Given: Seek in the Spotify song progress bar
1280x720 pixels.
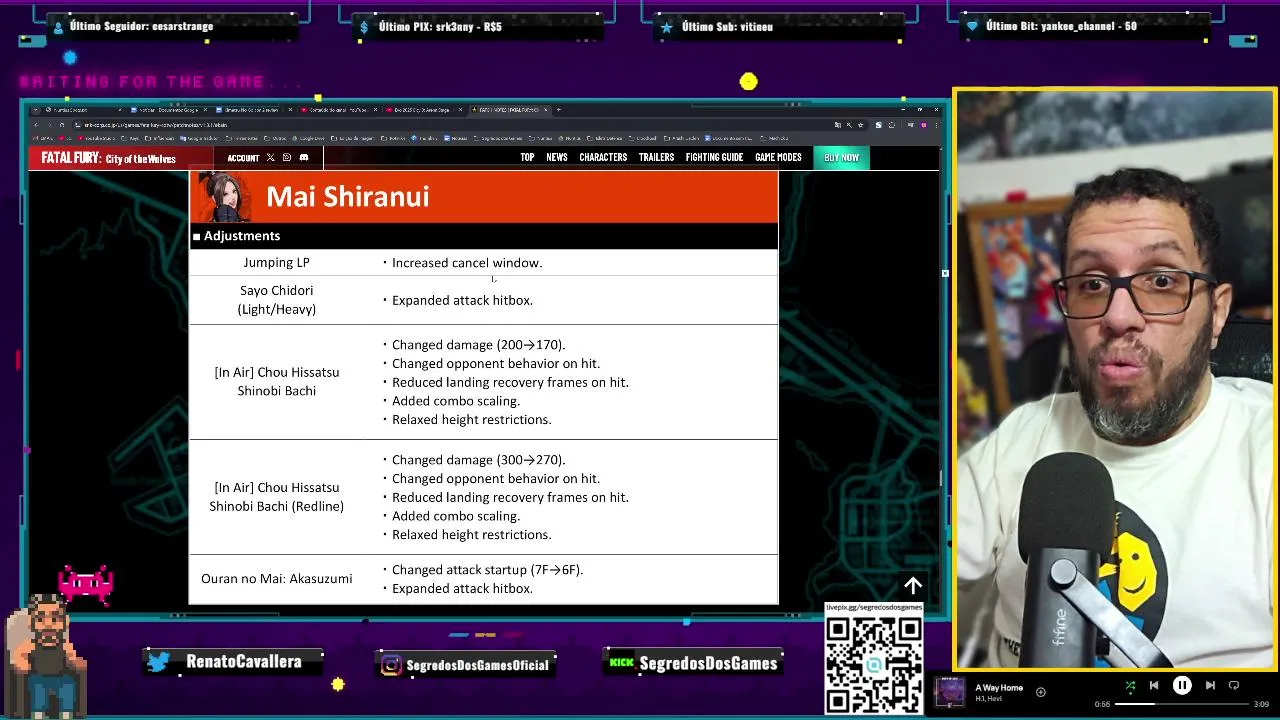Looking at the screenshot, I should click(x=1182, y=704).
